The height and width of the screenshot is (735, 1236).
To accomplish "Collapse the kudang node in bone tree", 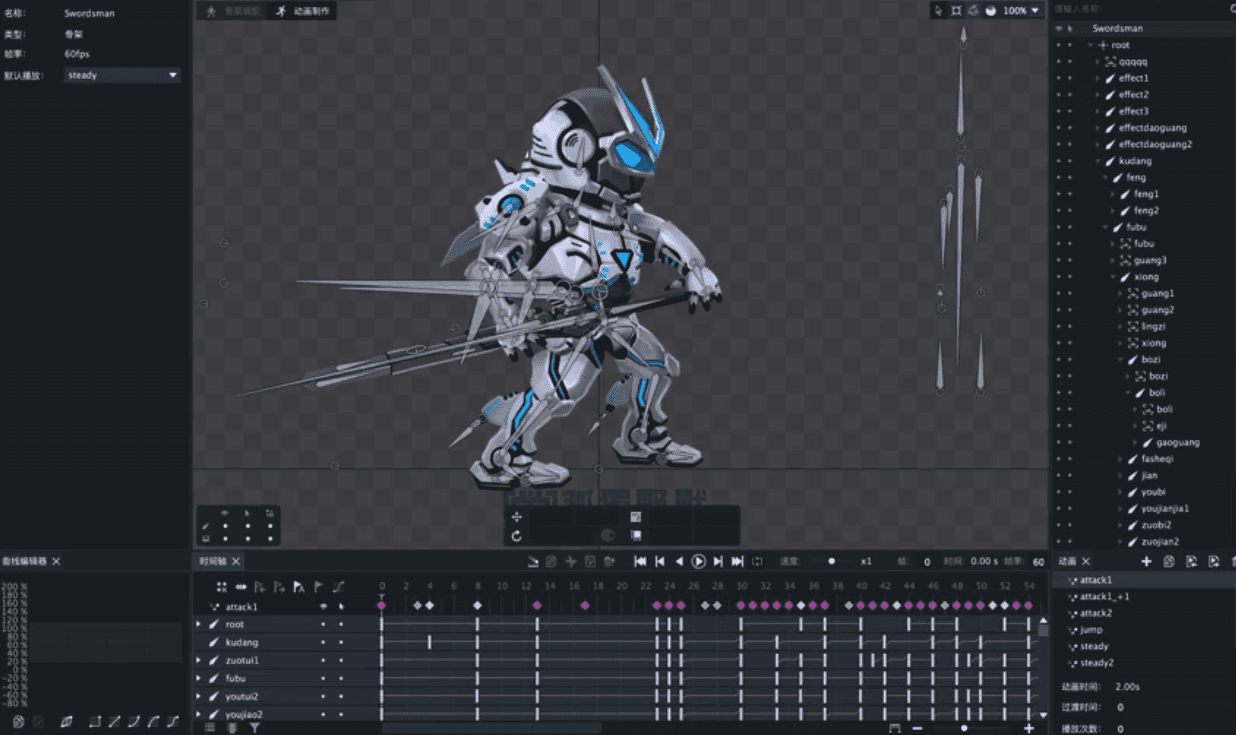I will pos(1097,161).
